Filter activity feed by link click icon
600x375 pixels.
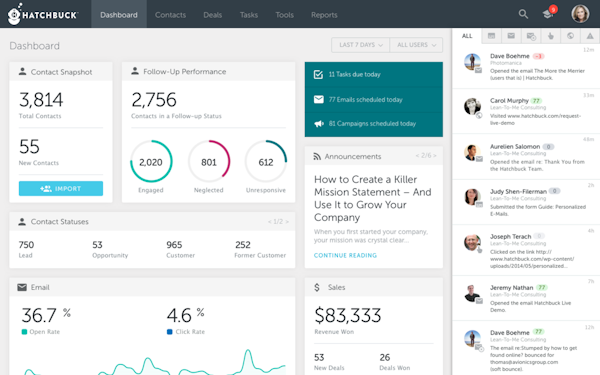click(551, 36)
